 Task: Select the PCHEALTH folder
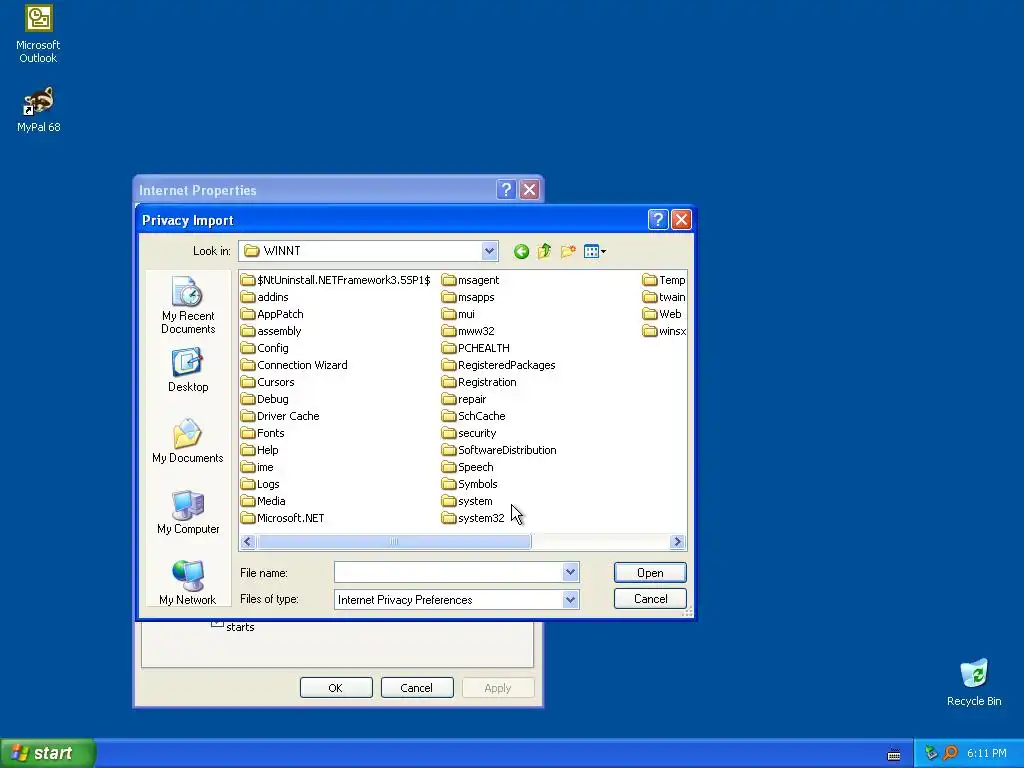pyautogui.click(x=476, y=348)
